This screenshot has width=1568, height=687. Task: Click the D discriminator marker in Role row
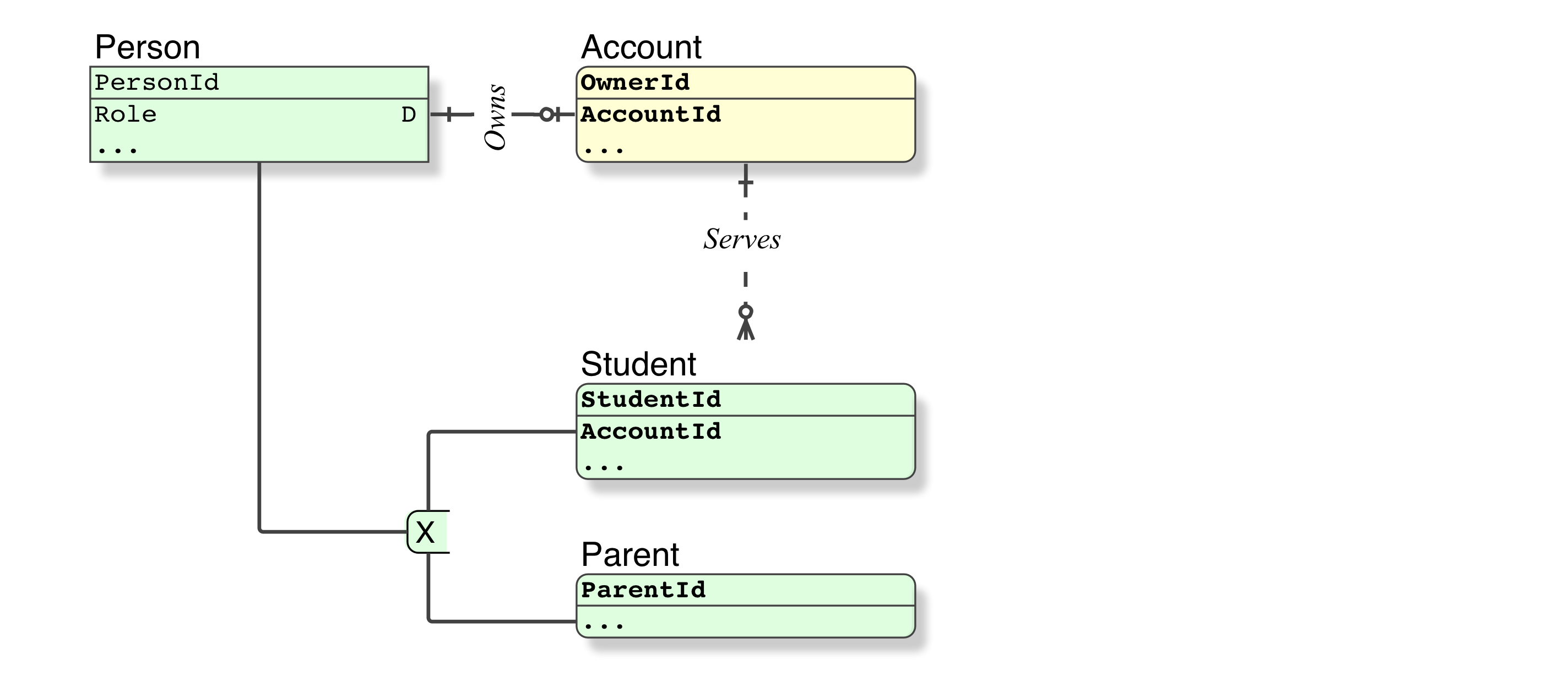409,115
